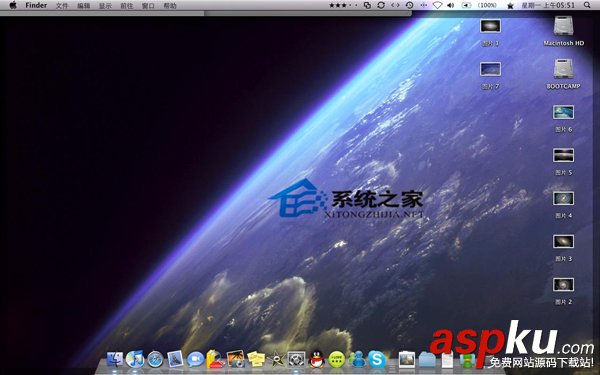Select the 图片 6 desktop thumbnail
The width and height of the screenshot is (600, 375).
click(x=563, y=112)
